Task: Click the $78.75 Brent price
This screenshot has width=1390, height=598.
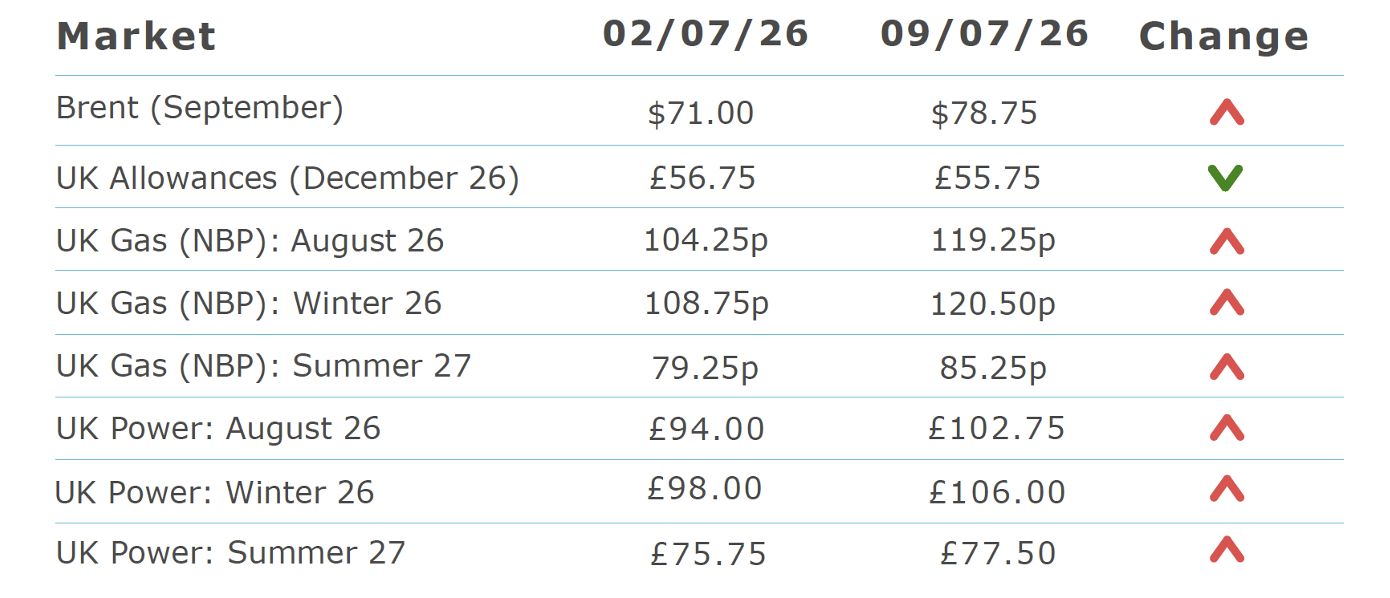Action: pyautogui.click(x=984, y=113)
